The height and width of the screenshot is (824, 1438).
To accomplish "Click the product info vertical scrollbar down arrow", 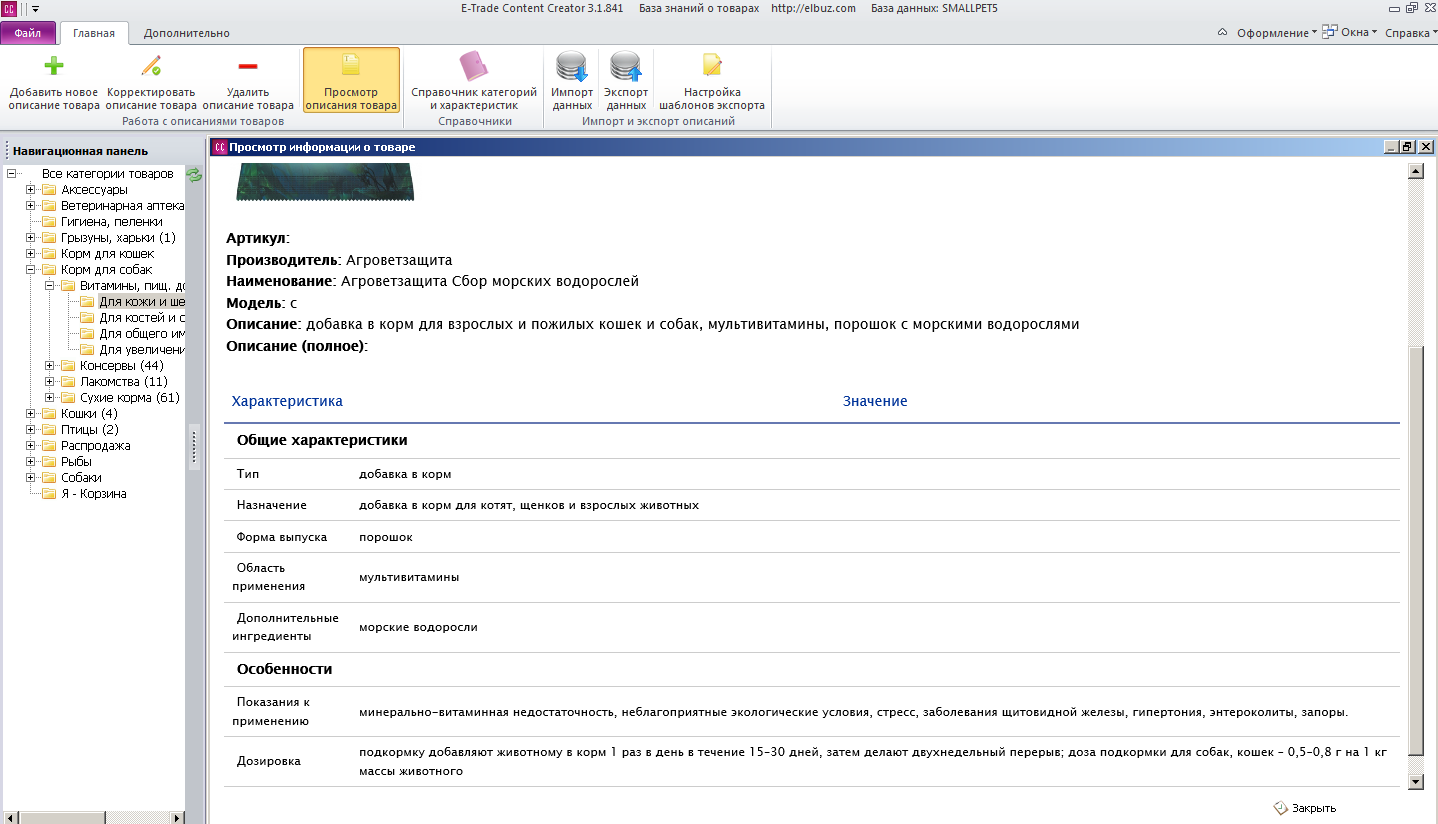I will 1415,781.
